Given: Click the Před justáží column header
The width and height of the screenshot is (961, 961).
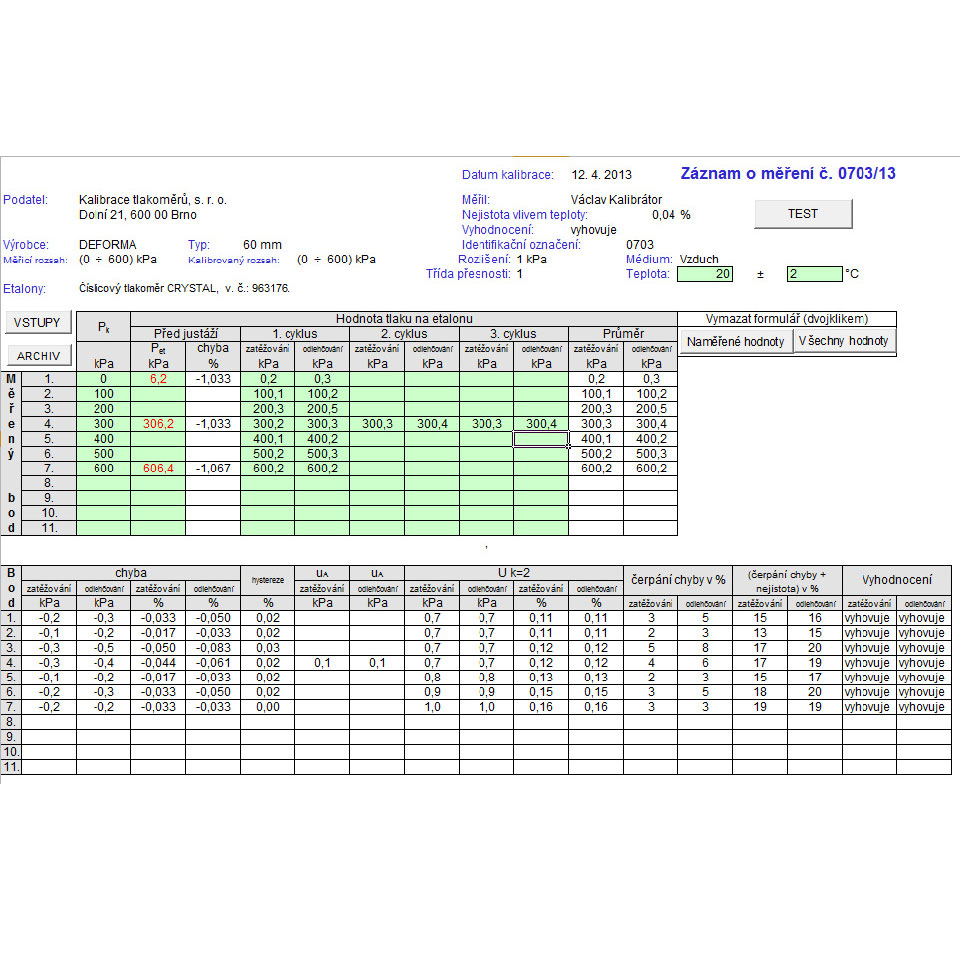Looking at the screenshot, I should click(186, 333).
